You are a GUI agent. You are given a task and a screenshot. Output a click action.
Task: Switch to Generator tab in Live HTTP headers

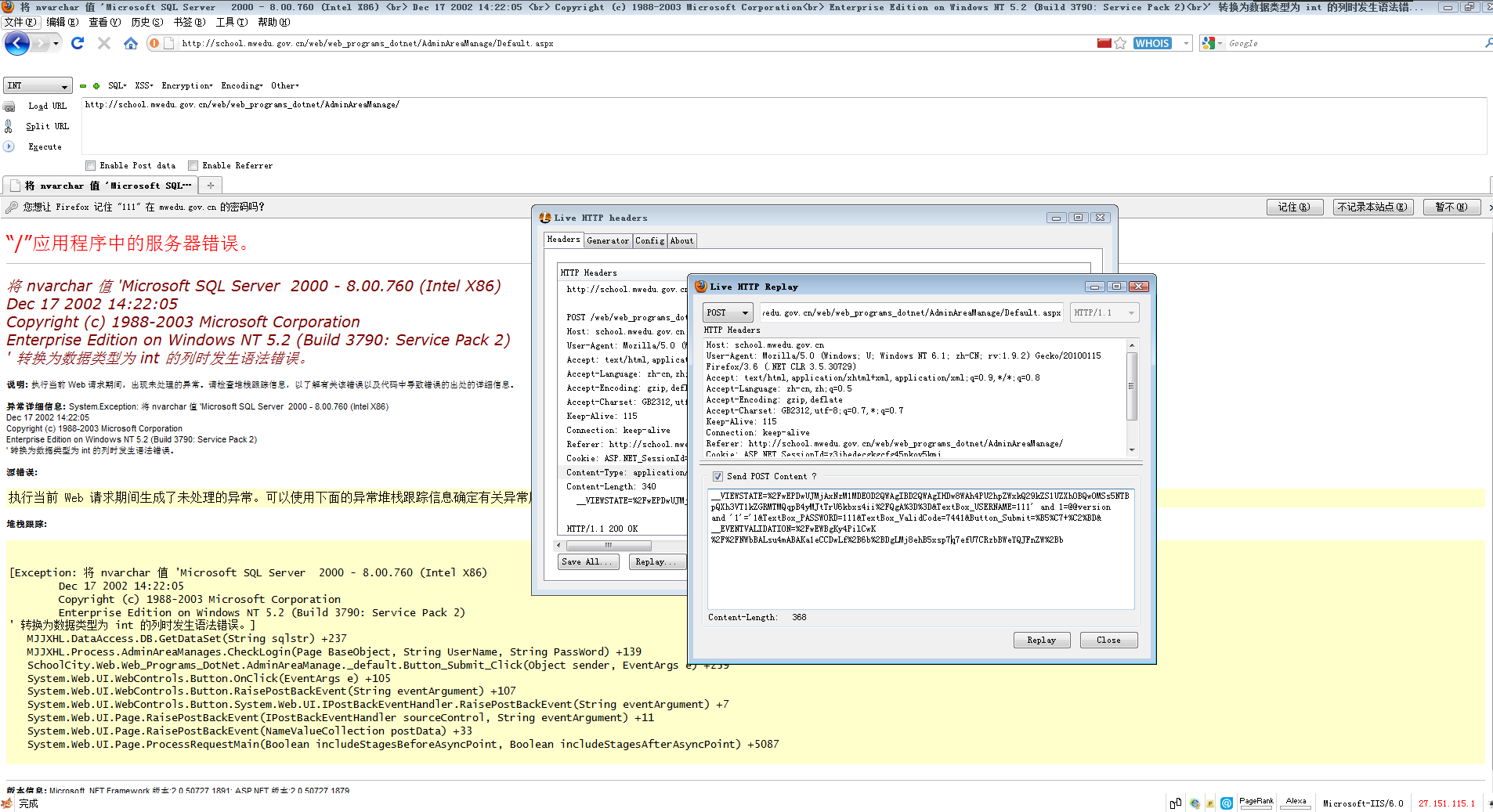[x=608, y=241]
